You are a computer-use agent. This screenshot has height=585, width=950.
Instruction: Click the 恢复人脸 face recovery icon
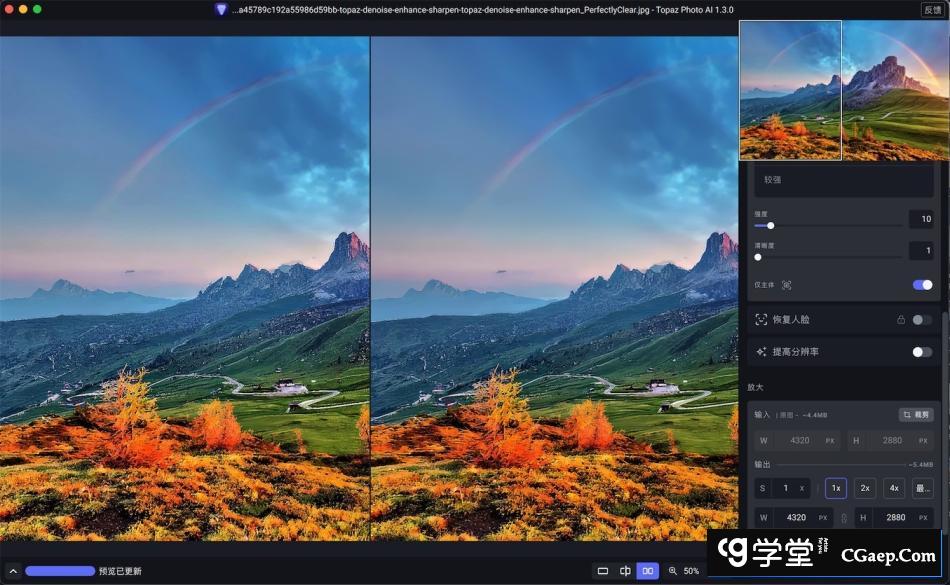coord(761,320)
